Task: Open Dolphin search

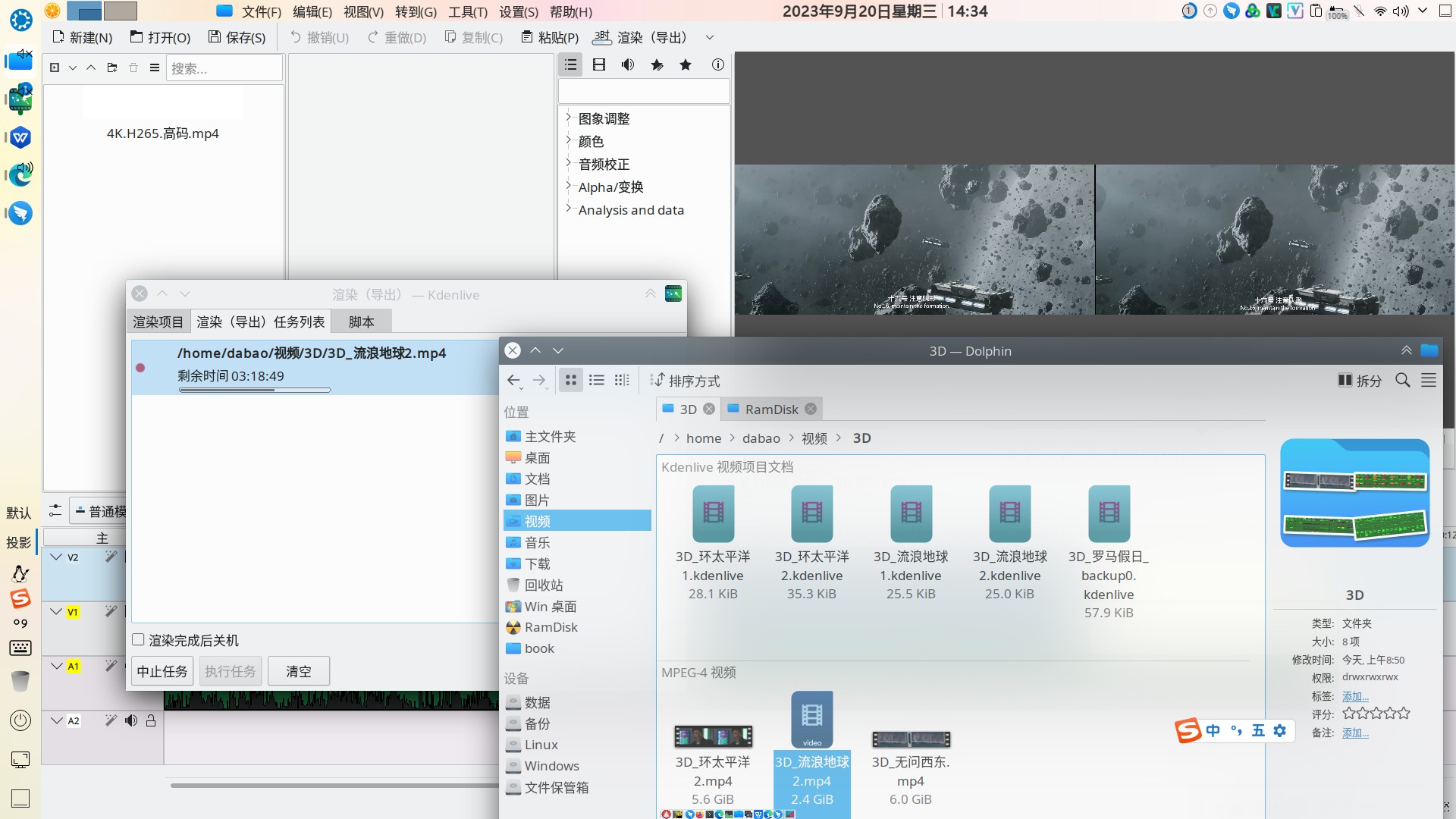Action: click(1403, 381)
